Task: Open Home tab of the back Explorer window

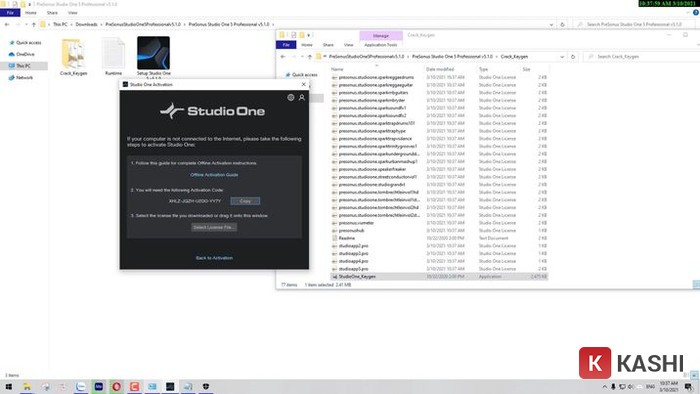Action: click(31, 13)
